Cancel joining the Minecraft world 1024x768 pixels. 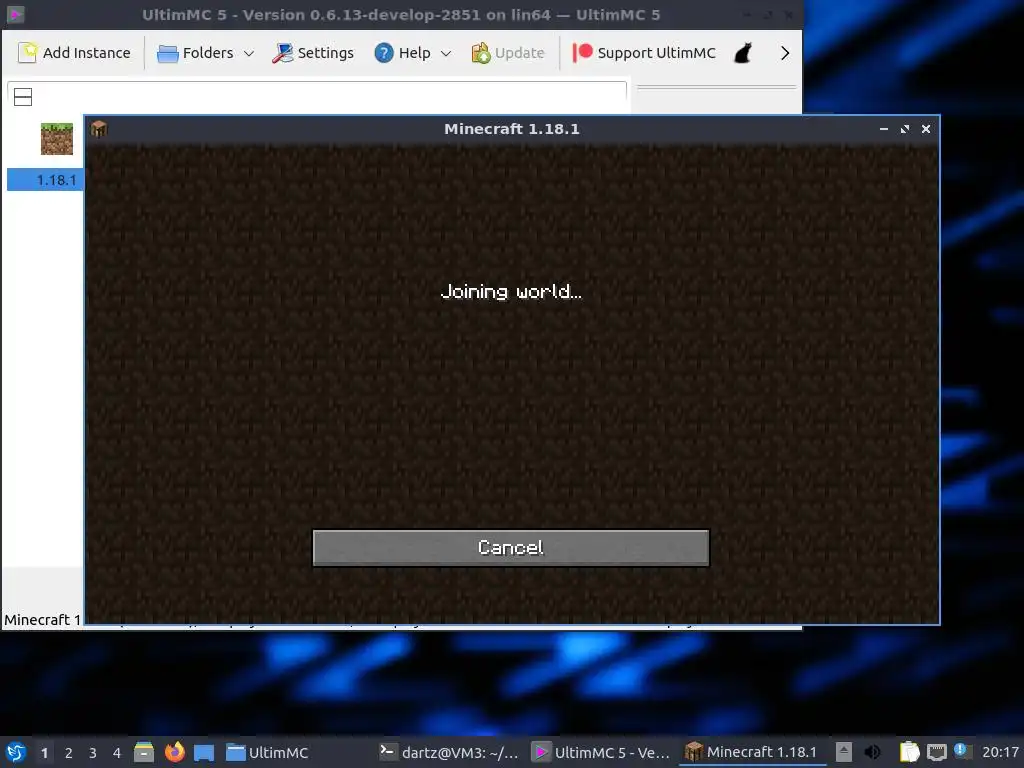pyautogui.click(x=511, y=547)
